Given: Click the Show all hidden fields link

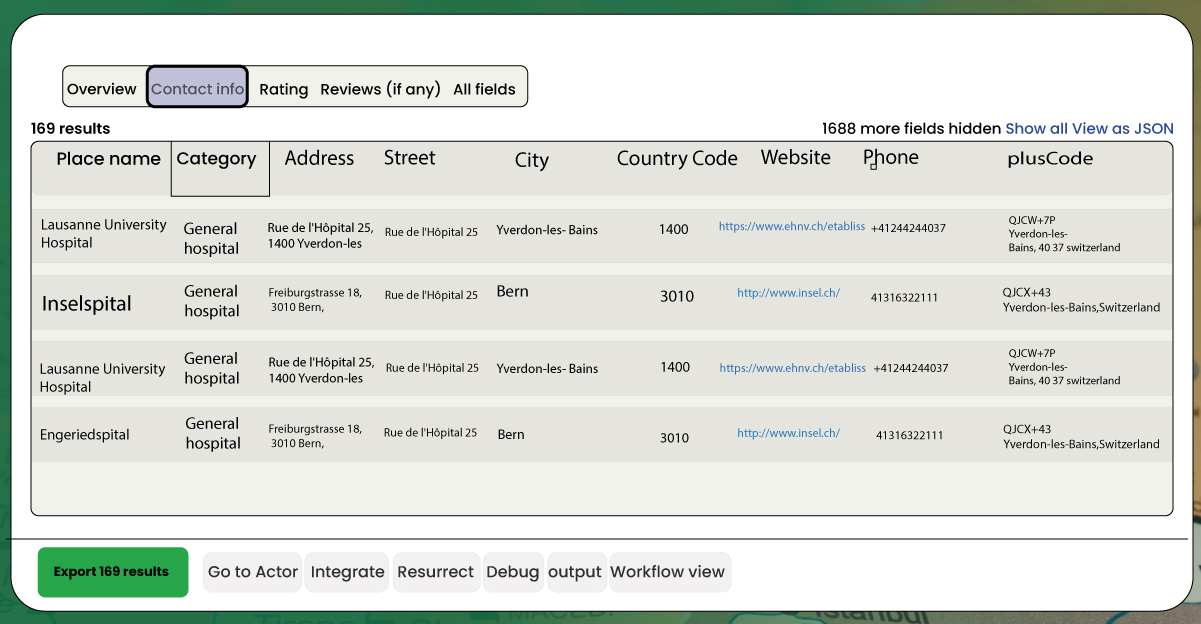Looking at the screenshot, I should [x=1037, y=129].
